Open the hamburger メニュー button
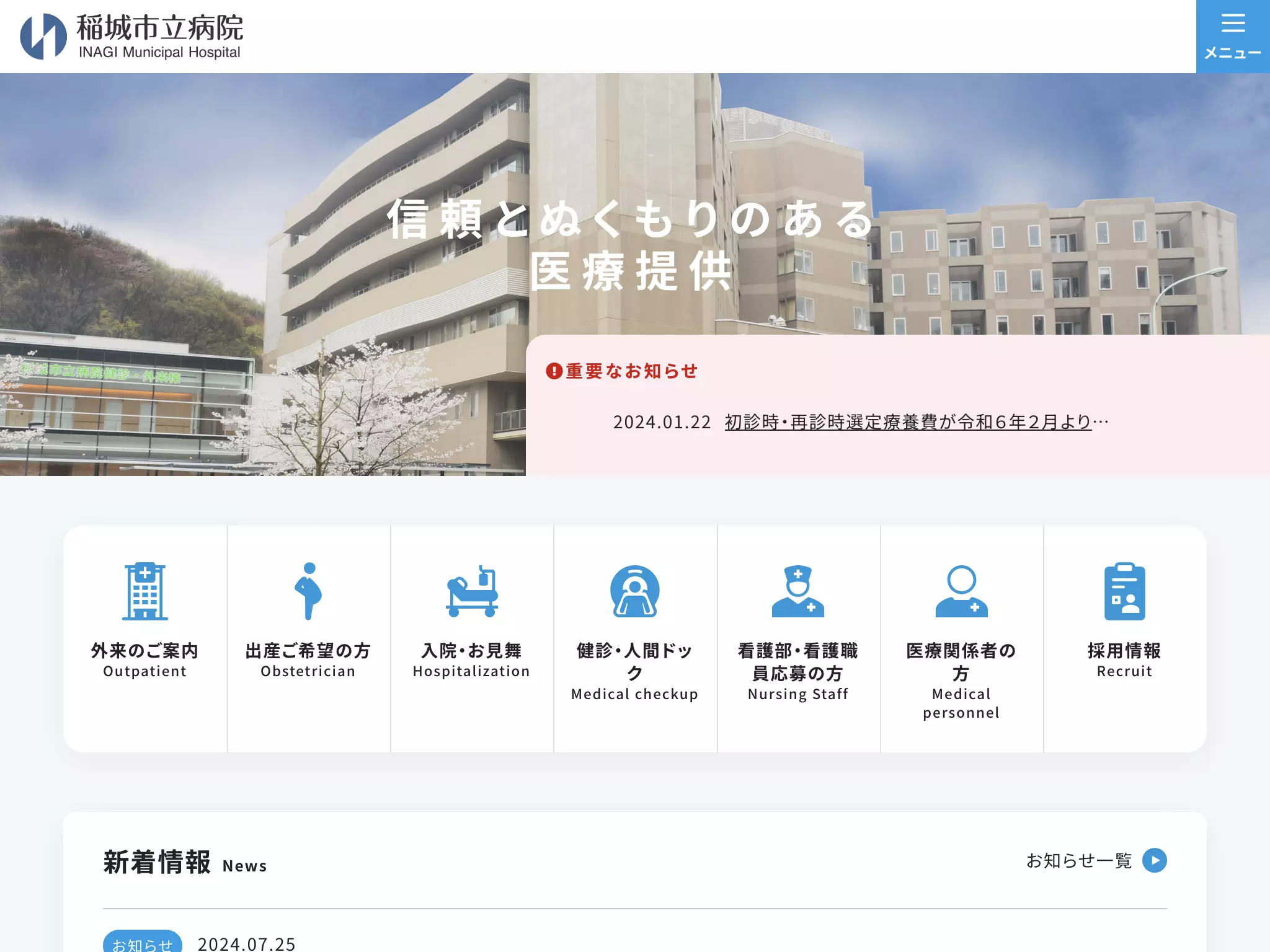The width and height of the screenshot is (1270, 952). [x=1233, y=37]
